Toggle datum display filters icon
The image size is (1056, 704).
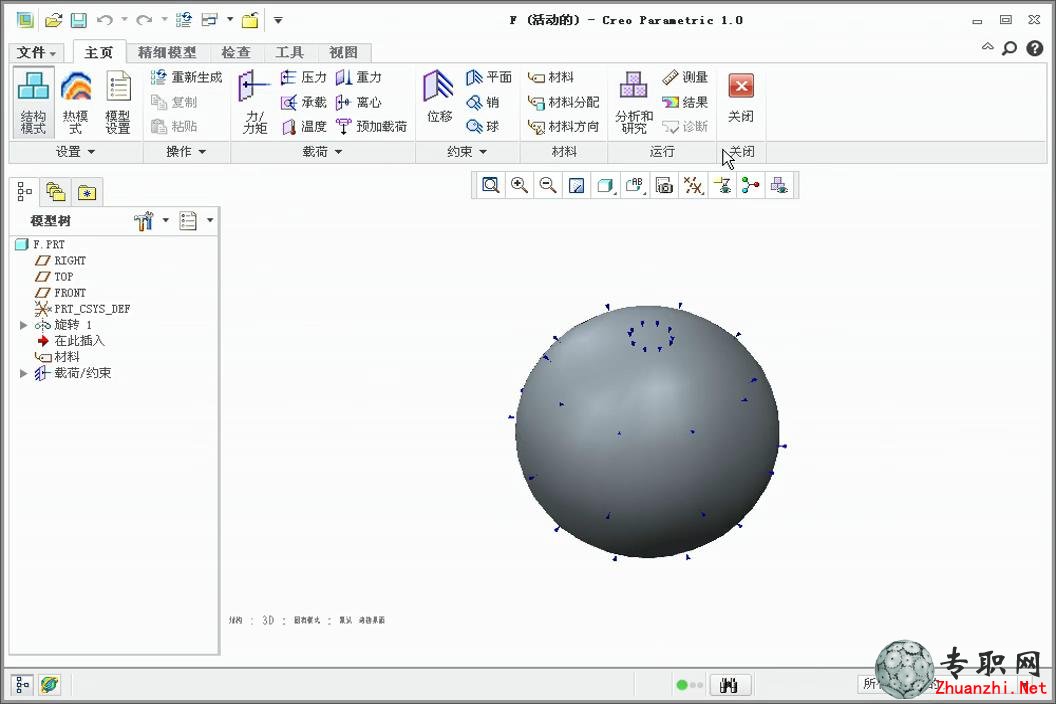coord(693,185)
